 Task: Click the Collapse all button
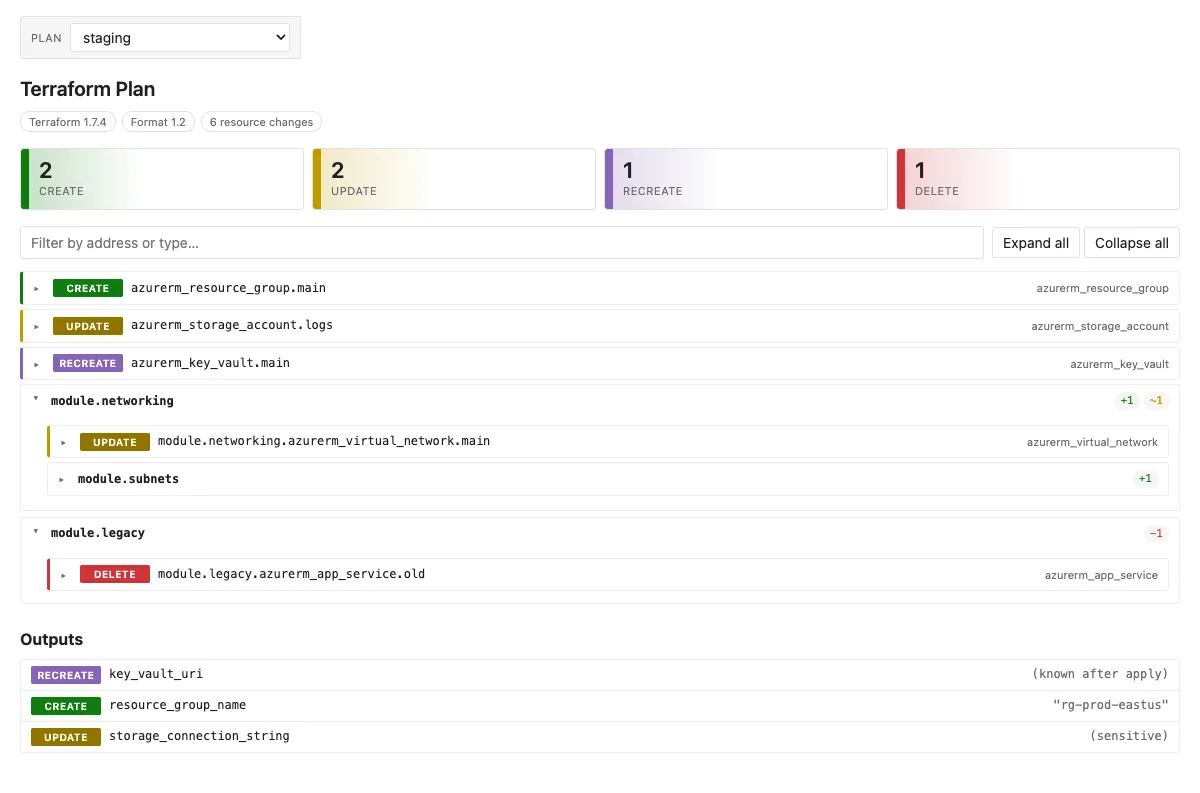(x=1132, y=243)
